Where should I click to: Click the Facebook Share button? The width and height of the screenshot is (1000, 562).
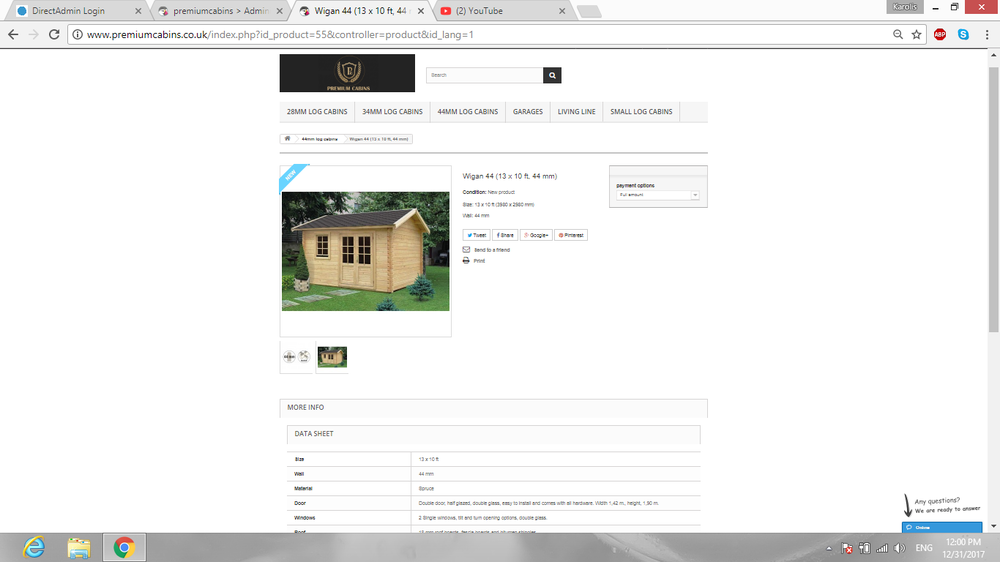coord(504,235)
